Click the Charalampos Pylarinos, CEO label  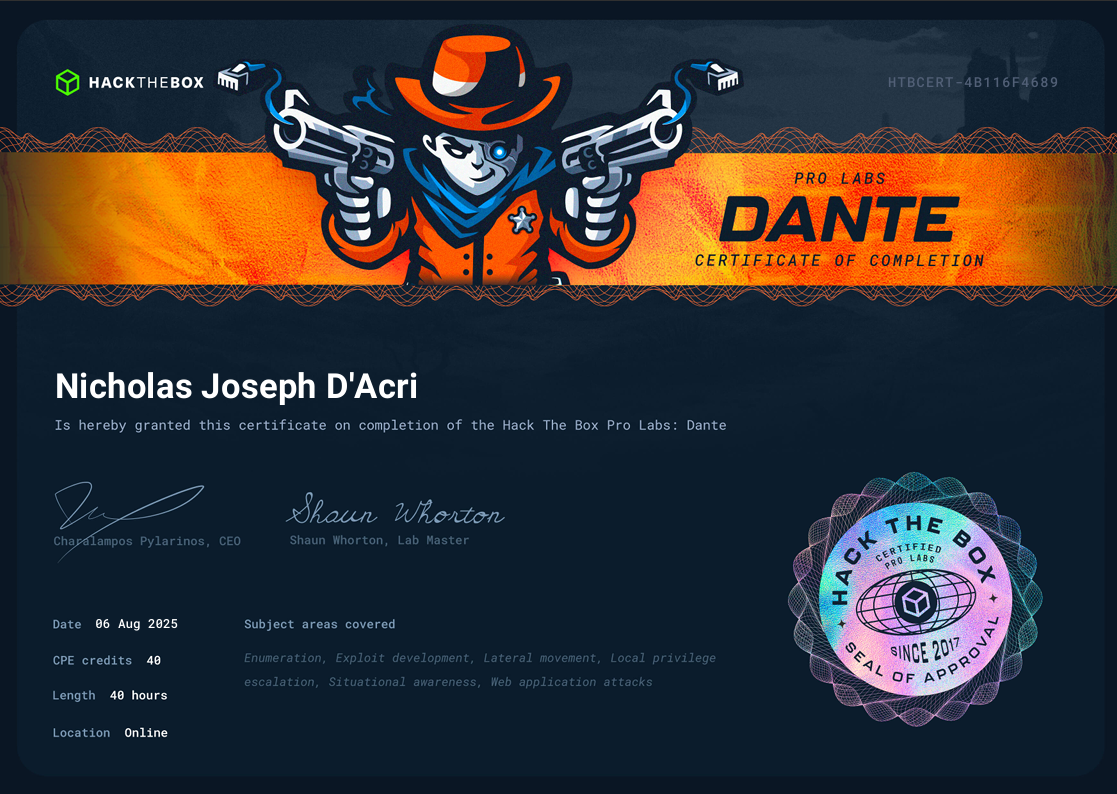[147, 541]
